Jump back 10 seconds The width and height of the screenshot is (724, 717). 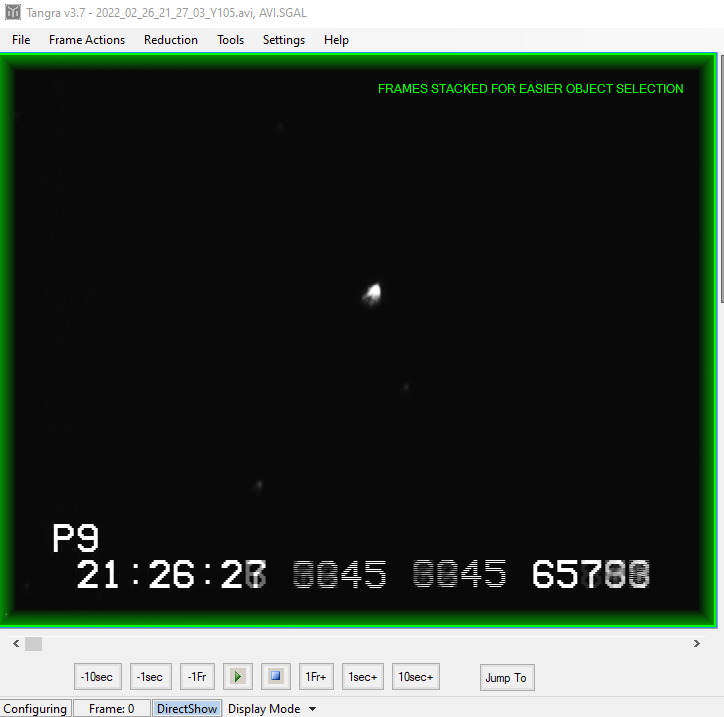(x=98, y=677)
